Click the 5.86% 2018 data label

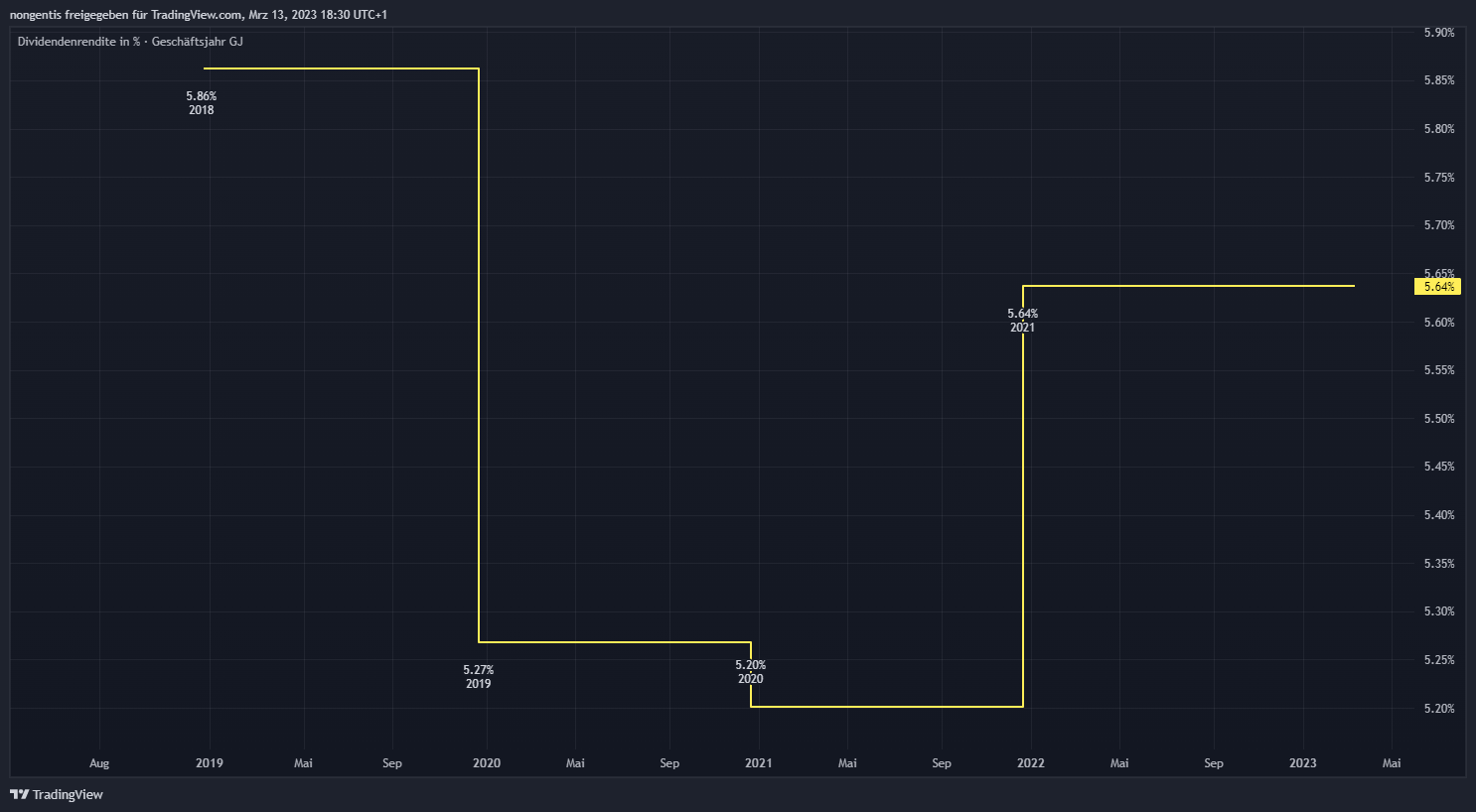click(x=202, y=103)
